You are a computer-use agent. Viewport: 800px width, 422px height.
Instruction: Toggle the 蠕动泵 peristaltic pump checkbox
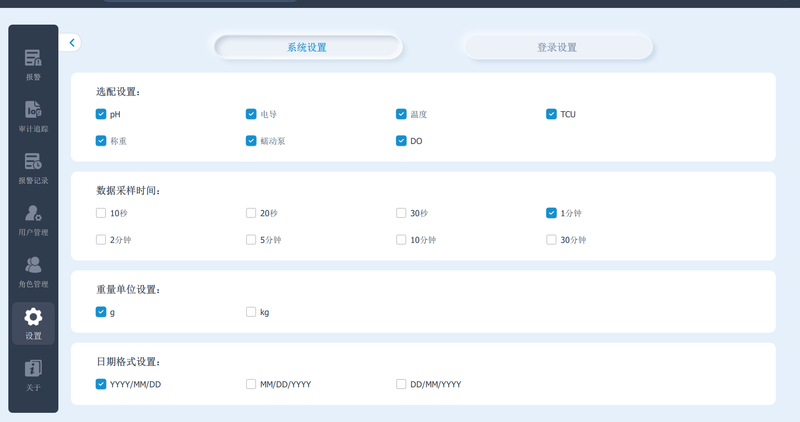[x=251, y=141]
